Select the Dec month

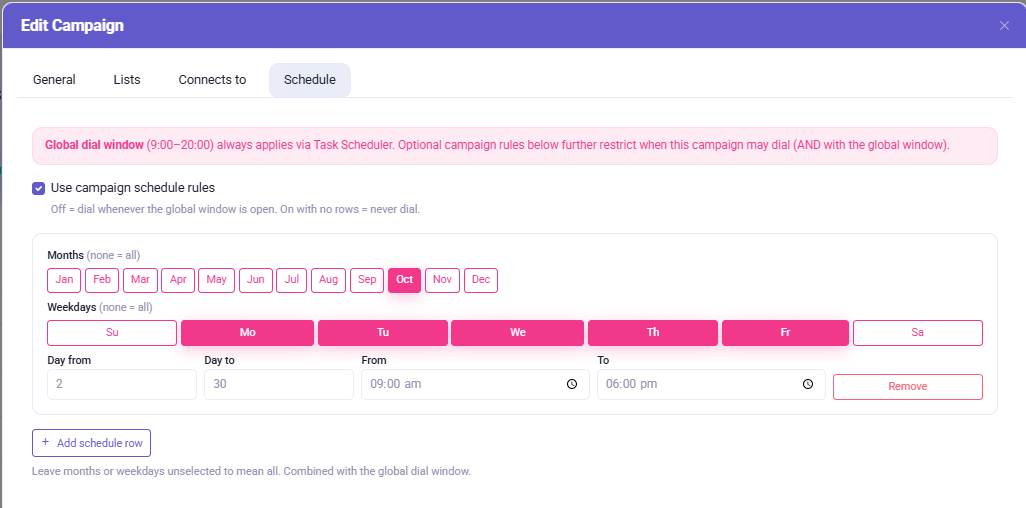click(481, 280)
